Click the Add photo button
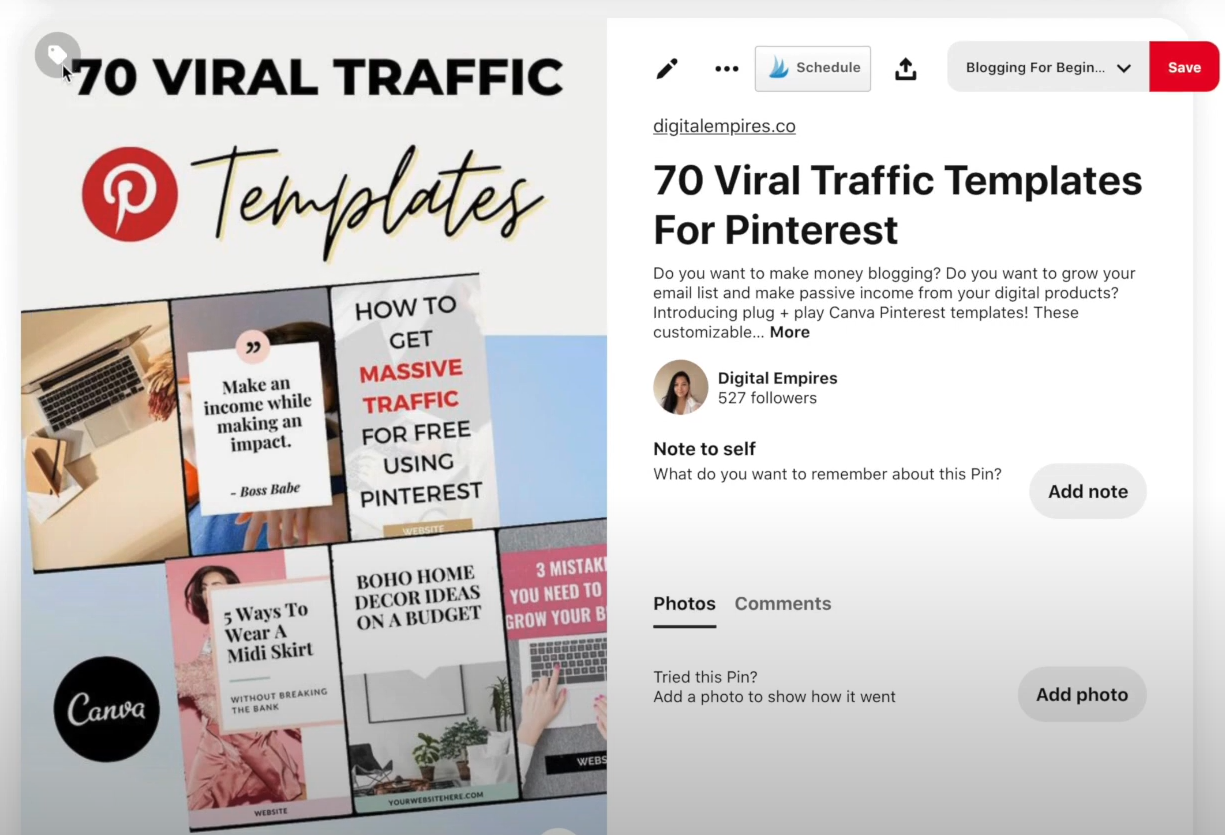The image size is (1225, 835). tap(1081, 694)
